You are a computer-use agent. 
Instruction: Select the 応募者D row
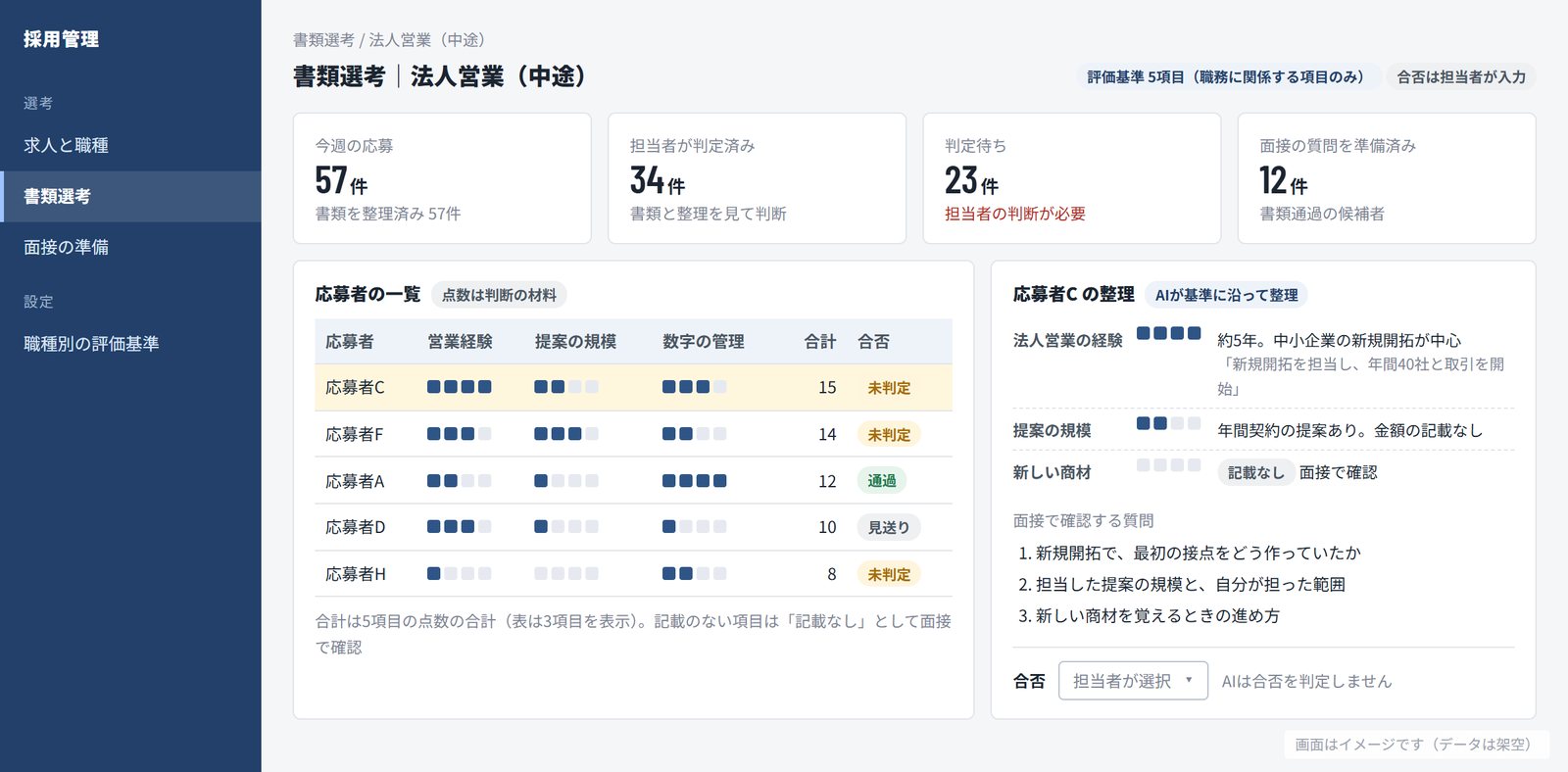633,527
